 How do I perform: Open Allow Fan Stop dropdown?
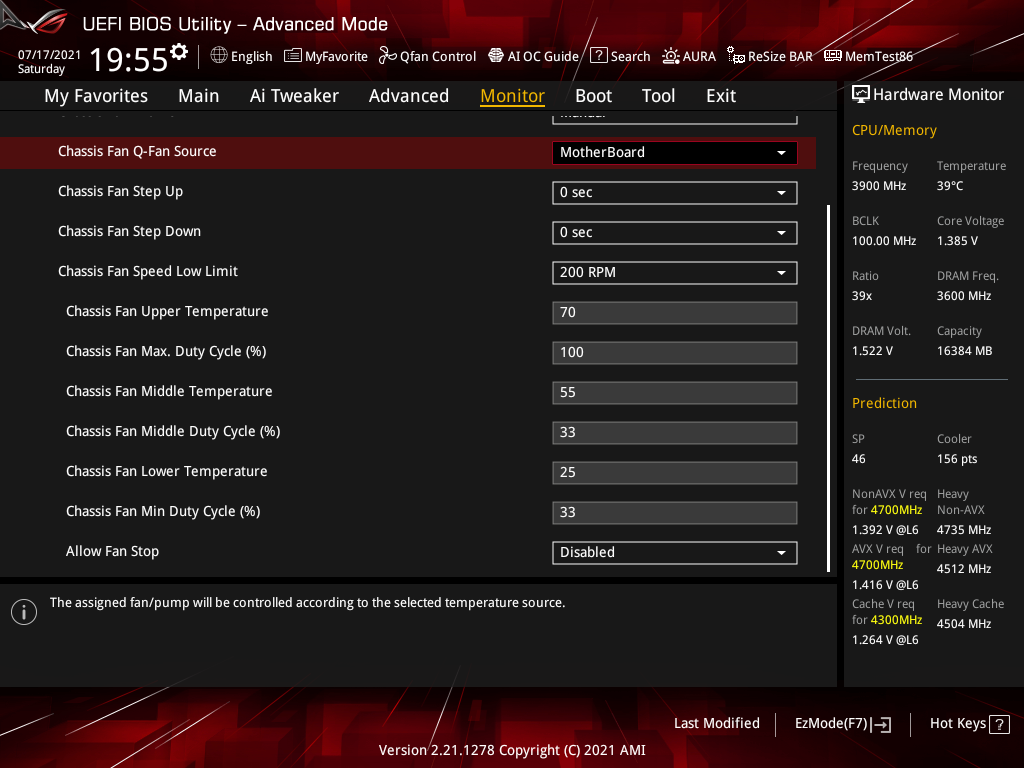tap(675, 552)
